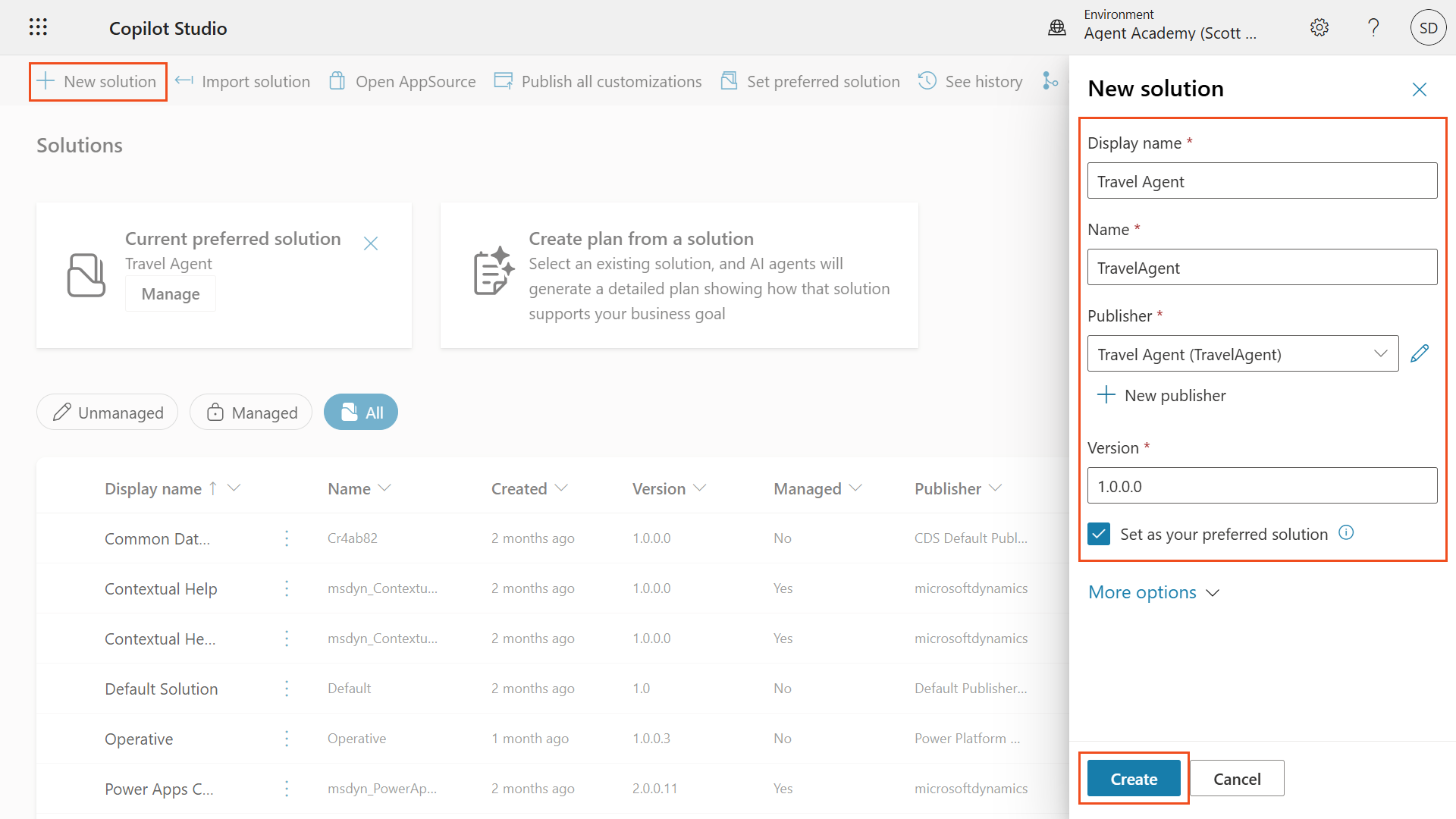The width and height of the screenshot is (1456, 819).
Task: Select the Unmanaged filter
Action: (106, 412)
